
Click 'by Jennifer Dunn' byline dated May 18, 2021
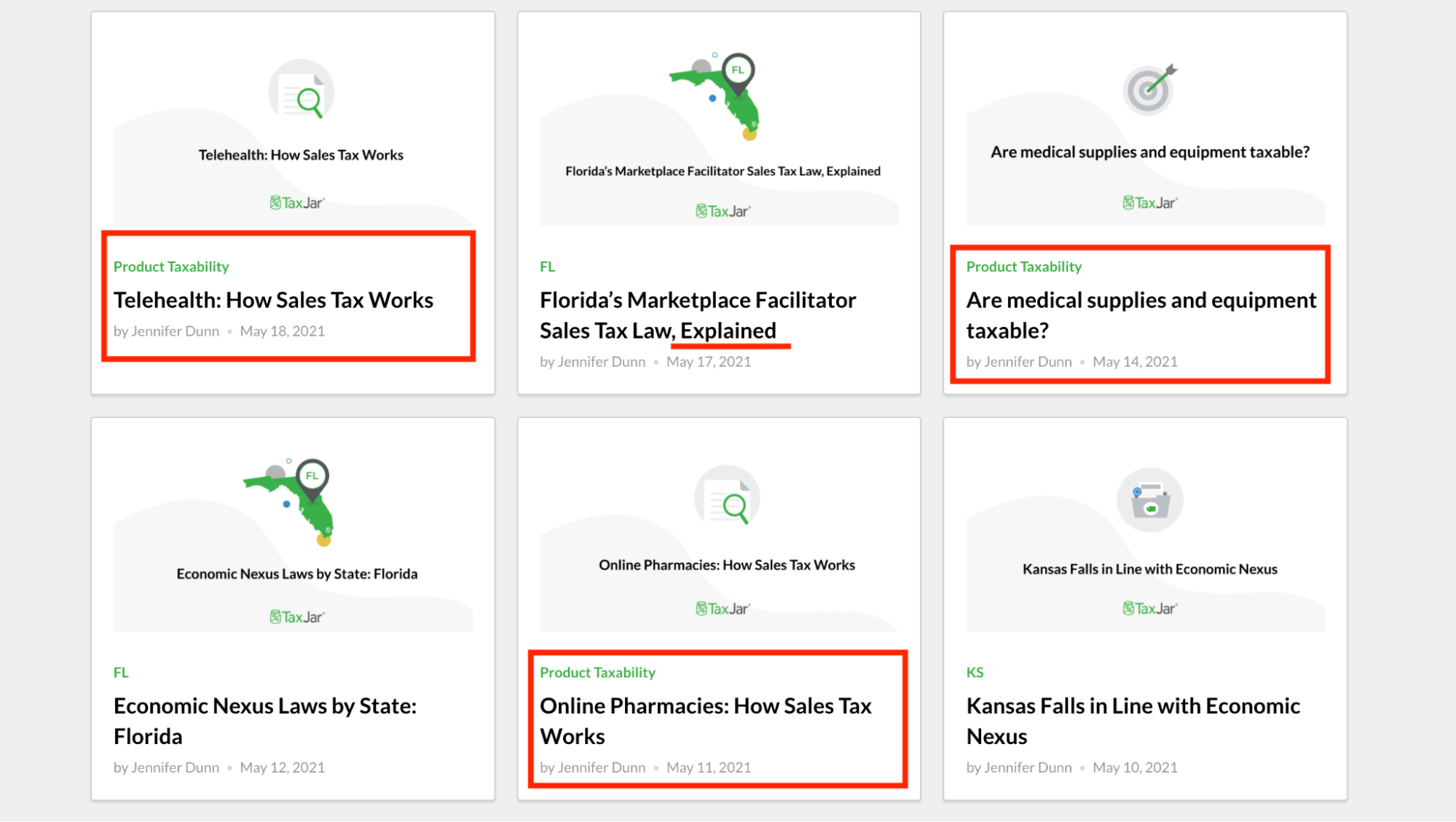pyautogui.click(x=166, y=331)
